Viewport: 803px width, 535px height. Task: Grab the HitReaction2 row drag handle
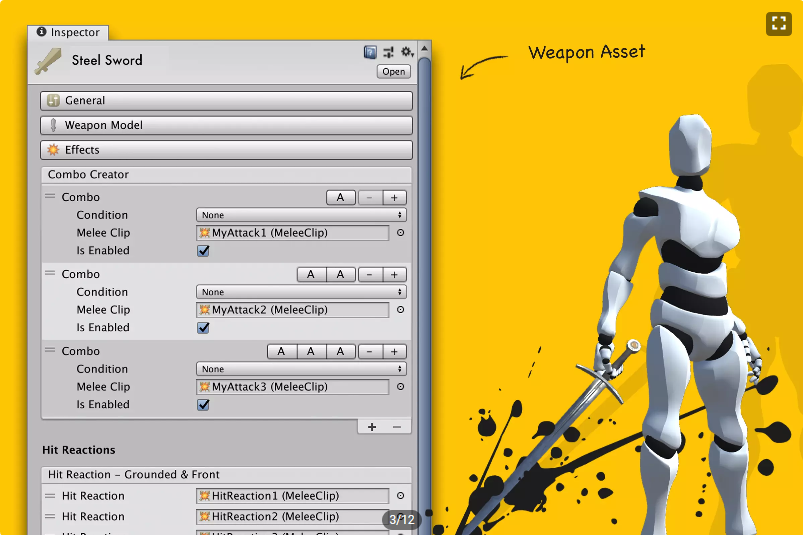point(50,516)
